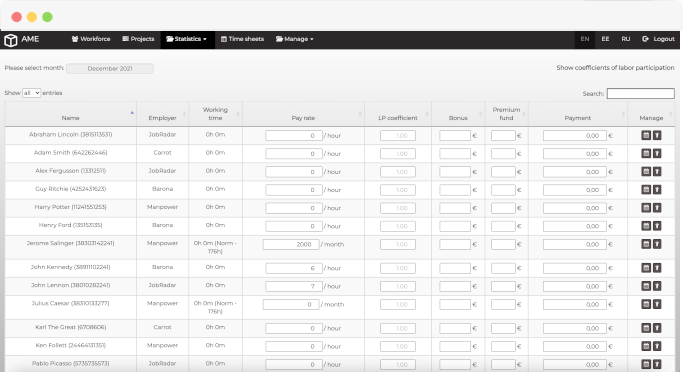Sort table by Pay rate column

point(303,114)
